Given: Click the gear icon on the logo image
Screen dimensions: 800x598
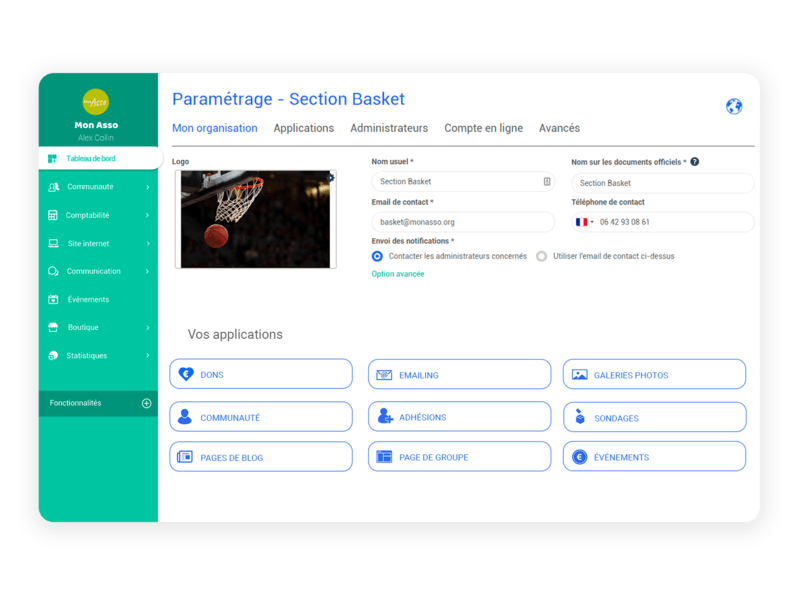Looking at the screenshot, I should click(331, 177).
